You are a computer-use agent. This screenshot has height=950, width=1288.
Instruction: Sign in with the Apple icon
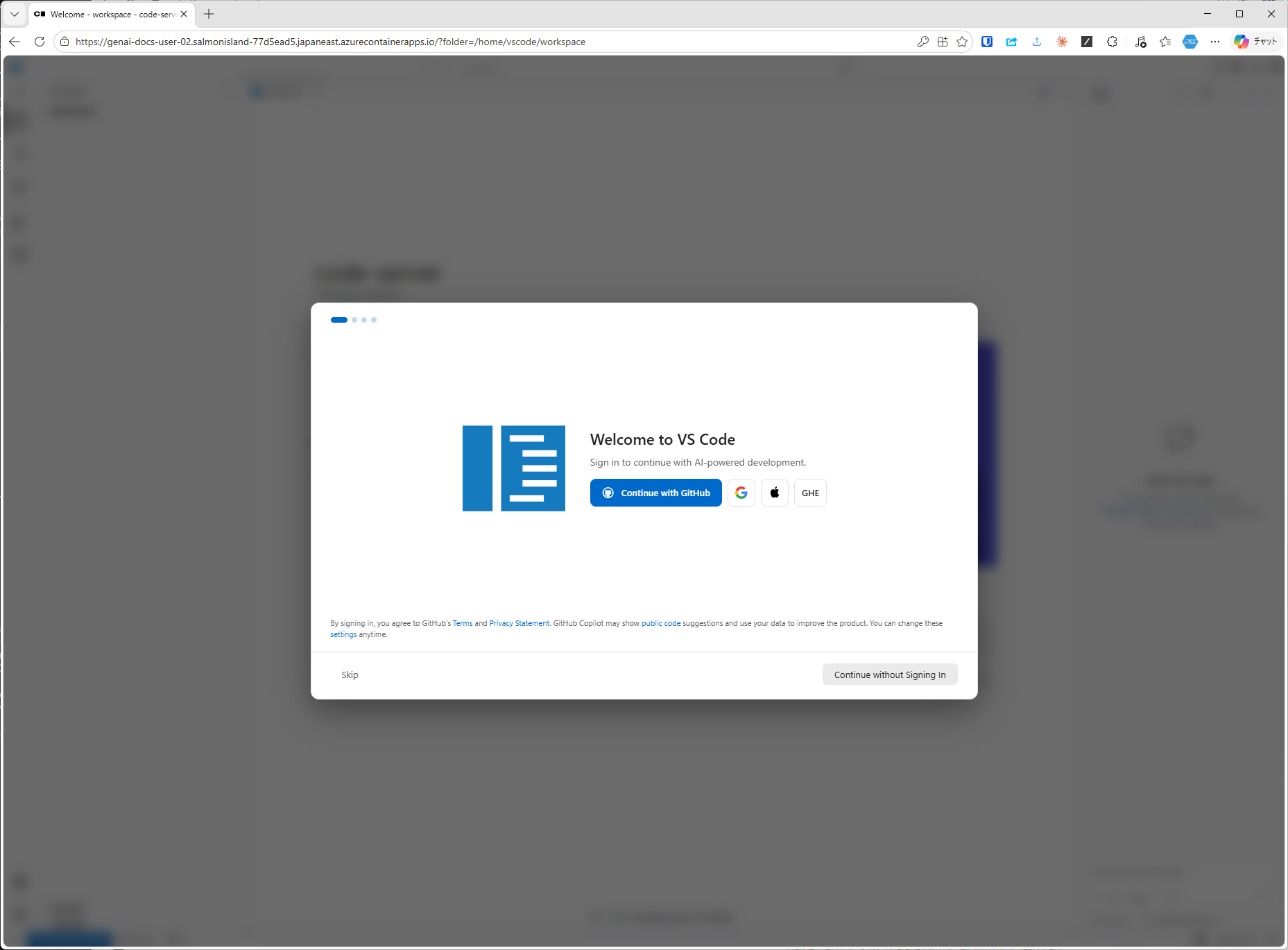click(774, 493)
